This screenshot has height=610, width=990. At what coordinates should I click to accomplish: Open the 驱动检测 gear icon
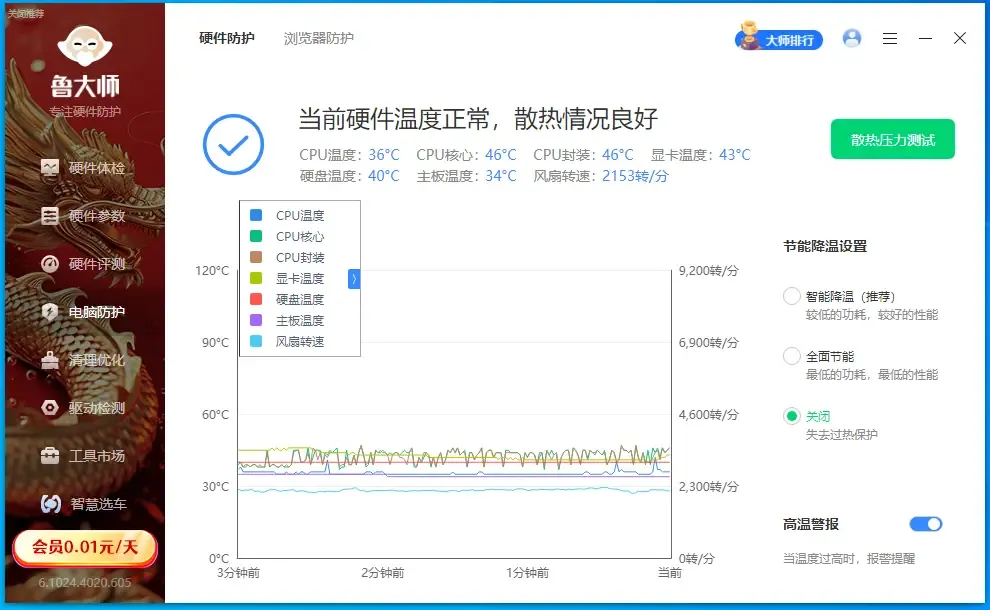coord(50,408)
